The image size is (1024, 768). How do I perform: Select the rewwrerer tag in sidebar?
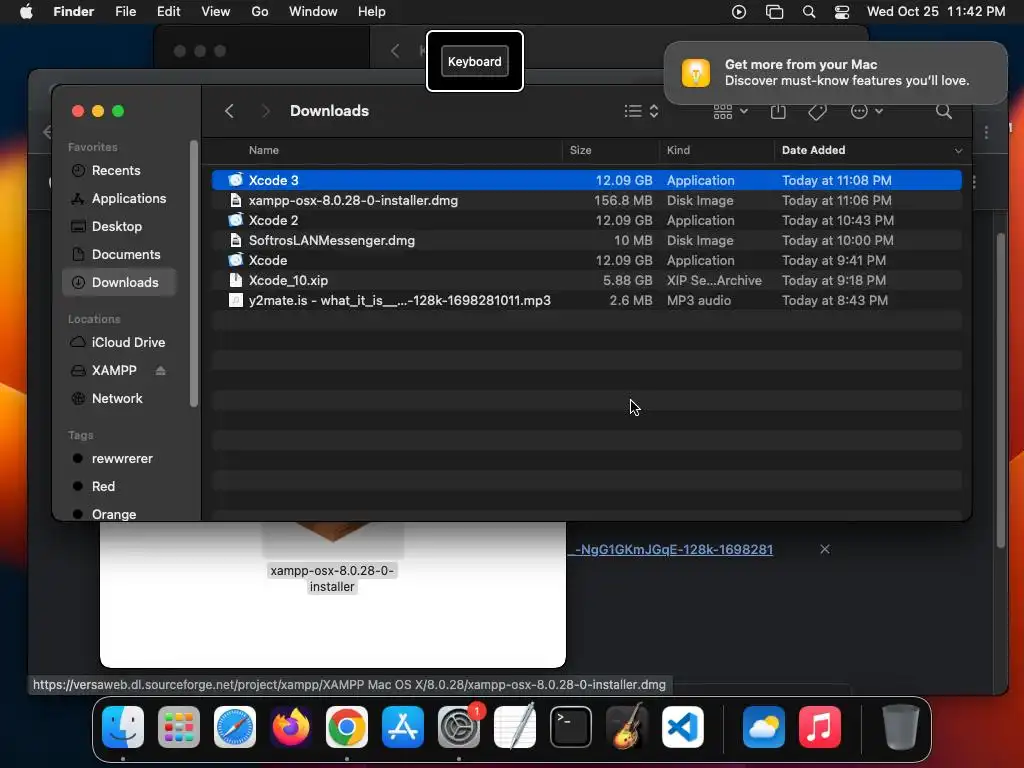click(119, 458)
